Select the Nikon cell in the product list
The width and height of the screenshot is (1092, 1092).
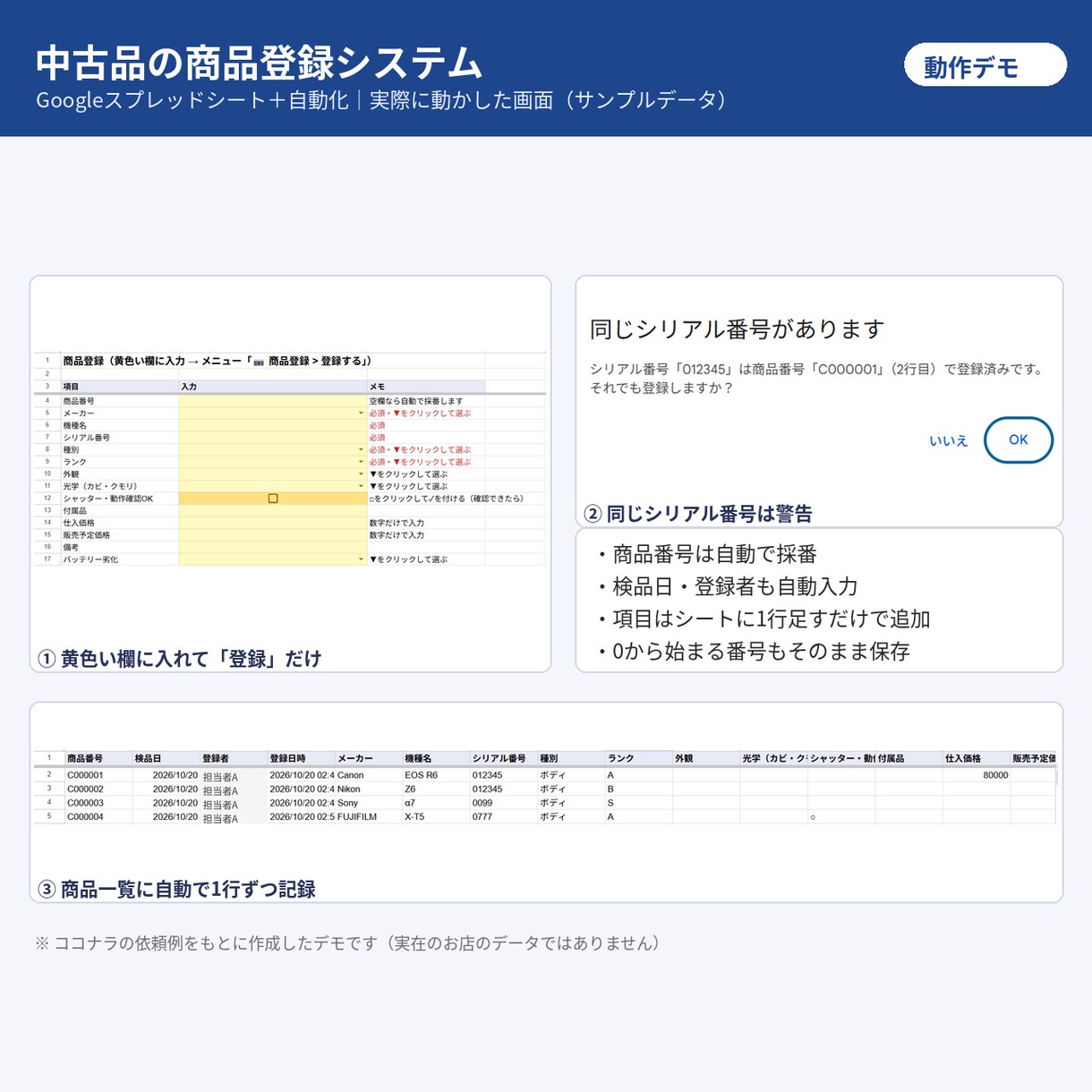368,789
